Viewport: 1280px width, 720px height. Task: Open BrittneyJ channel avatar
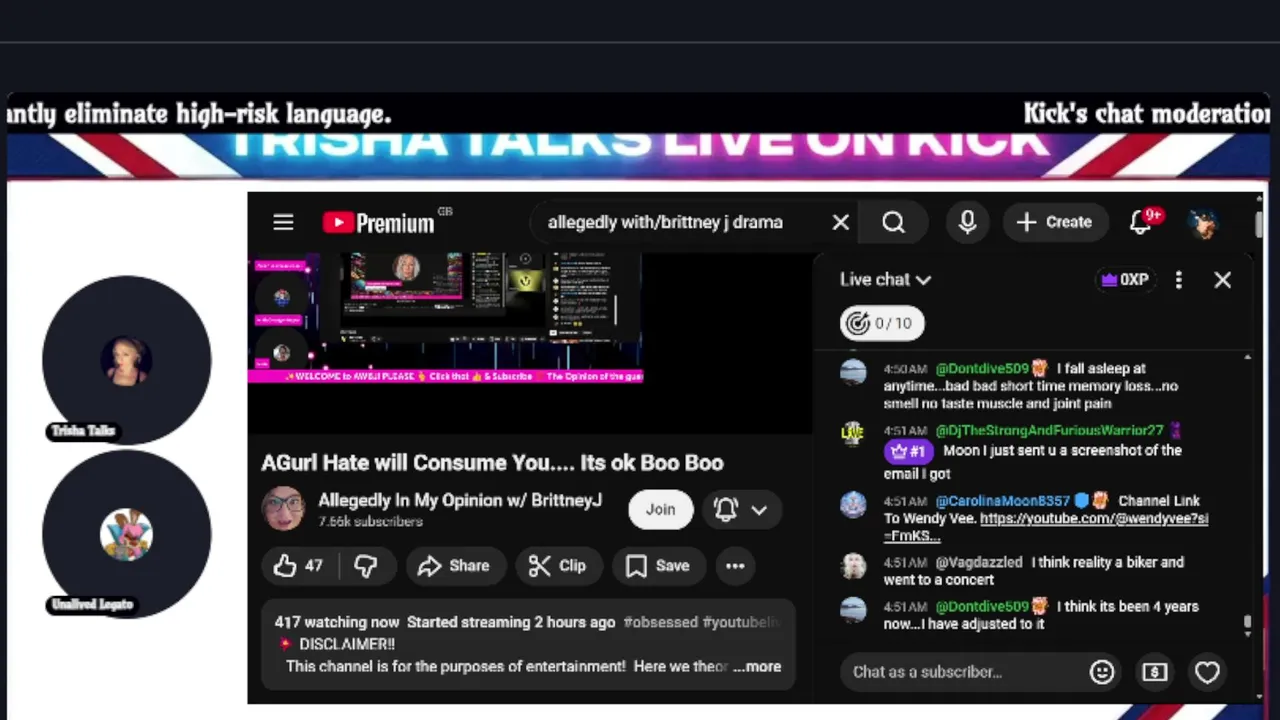click(x=283, y=509)
